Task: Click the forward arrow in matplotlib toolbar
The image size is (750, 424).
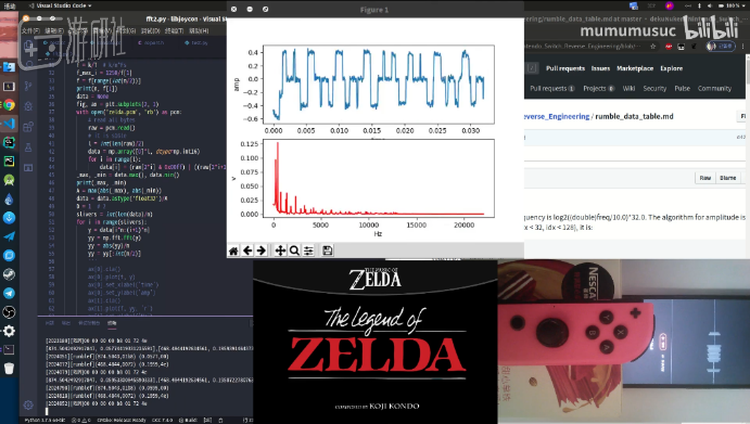Action: click(x=261, y=251)
